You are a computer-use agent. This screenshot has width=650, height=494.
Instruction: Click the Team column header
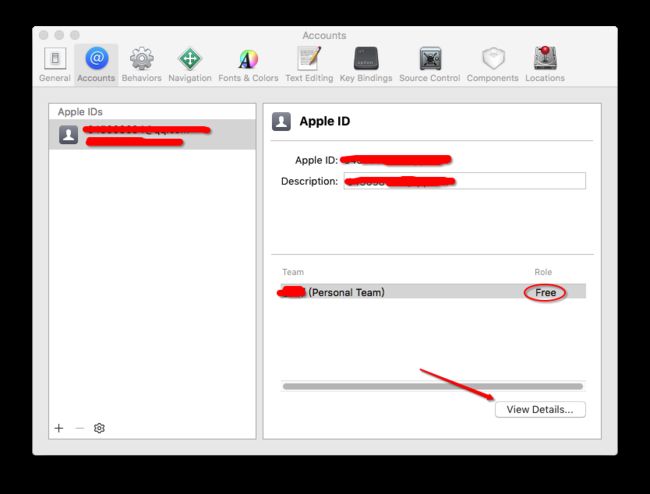pyautogui.click(x=293, y=272)
